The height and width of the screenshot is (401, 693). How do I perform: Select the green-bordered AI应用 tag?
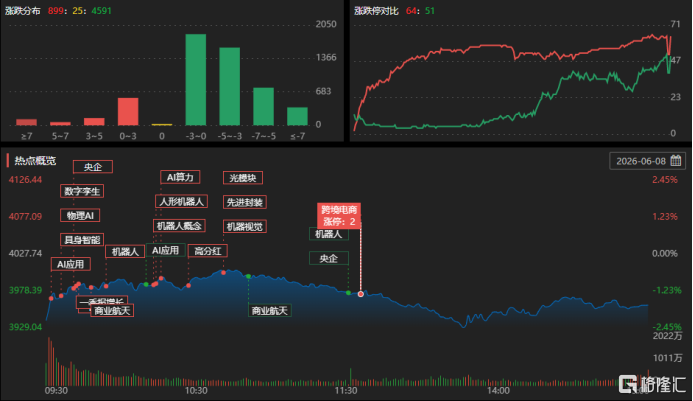[x=165, y=250]
